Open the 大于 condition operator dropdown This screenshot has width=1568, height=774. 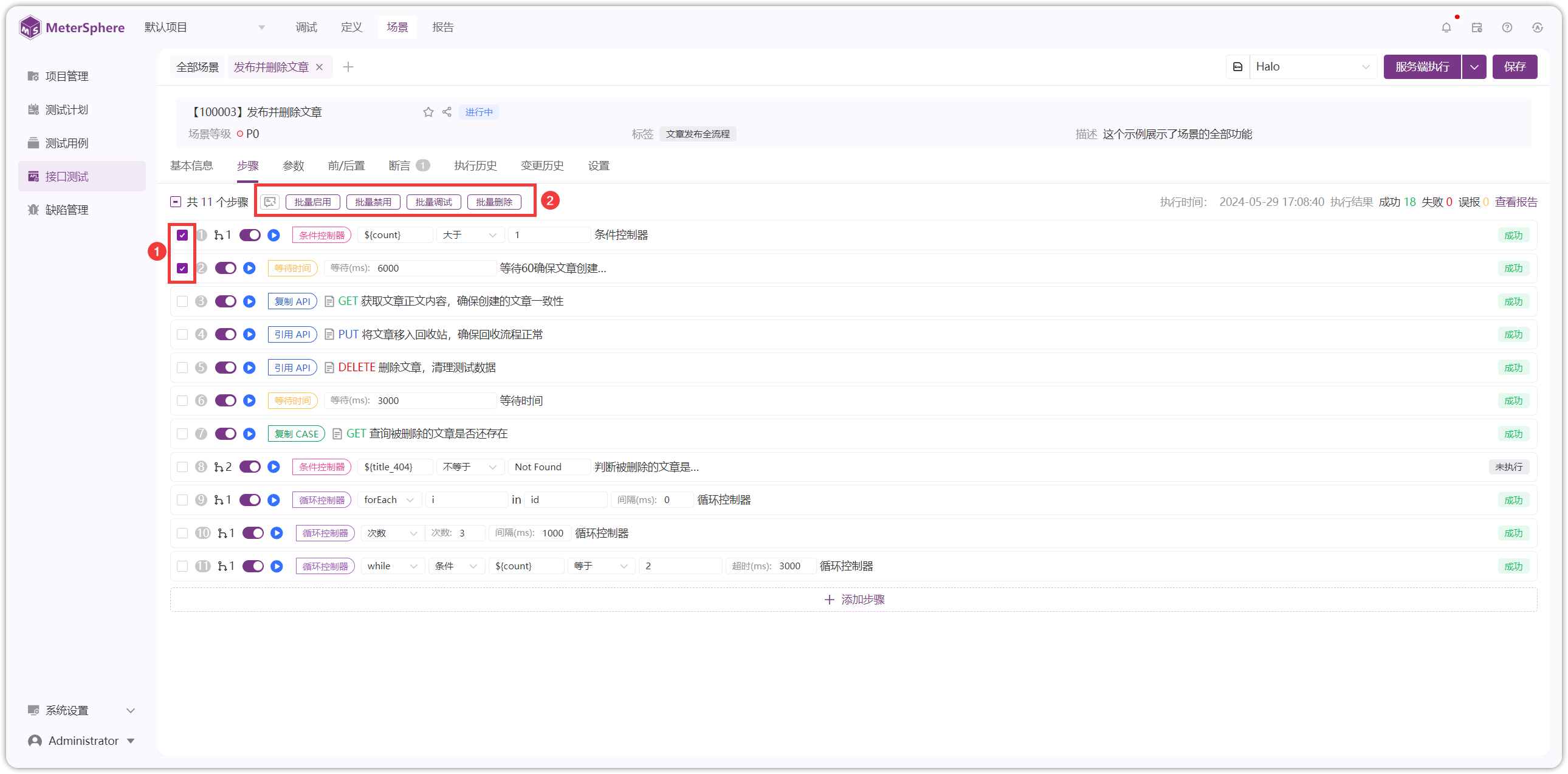tap(469, 235)
